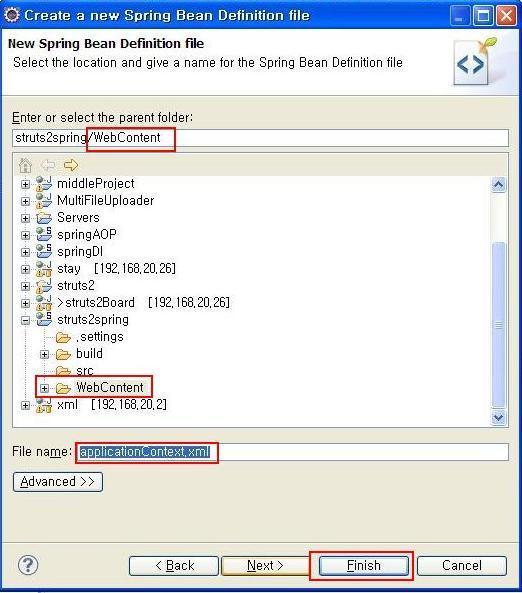Select the springAOP project icon
522x593 pixels.
(x=44, y=234)
